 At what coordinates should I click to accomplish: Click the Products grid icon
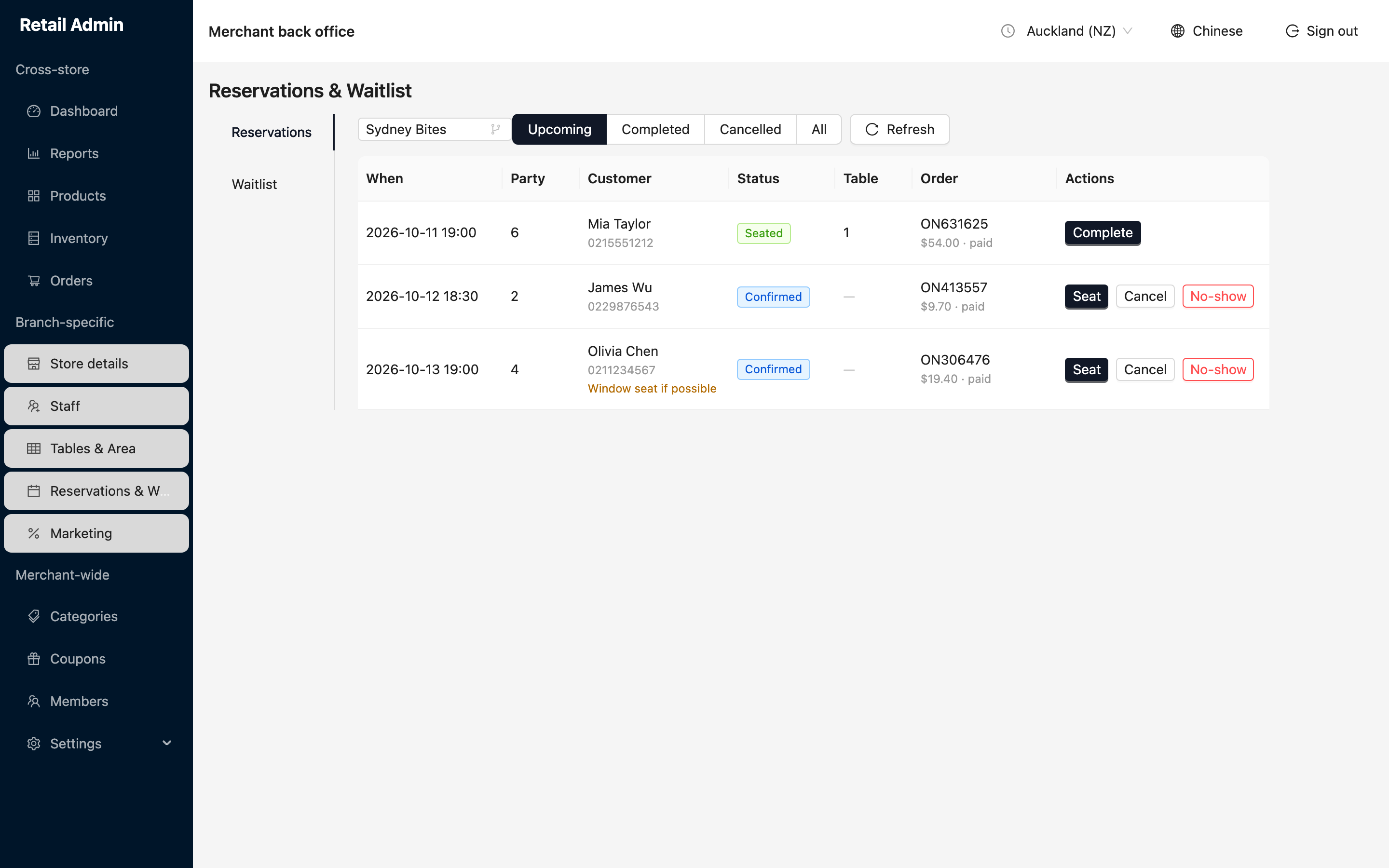[34, 196]
